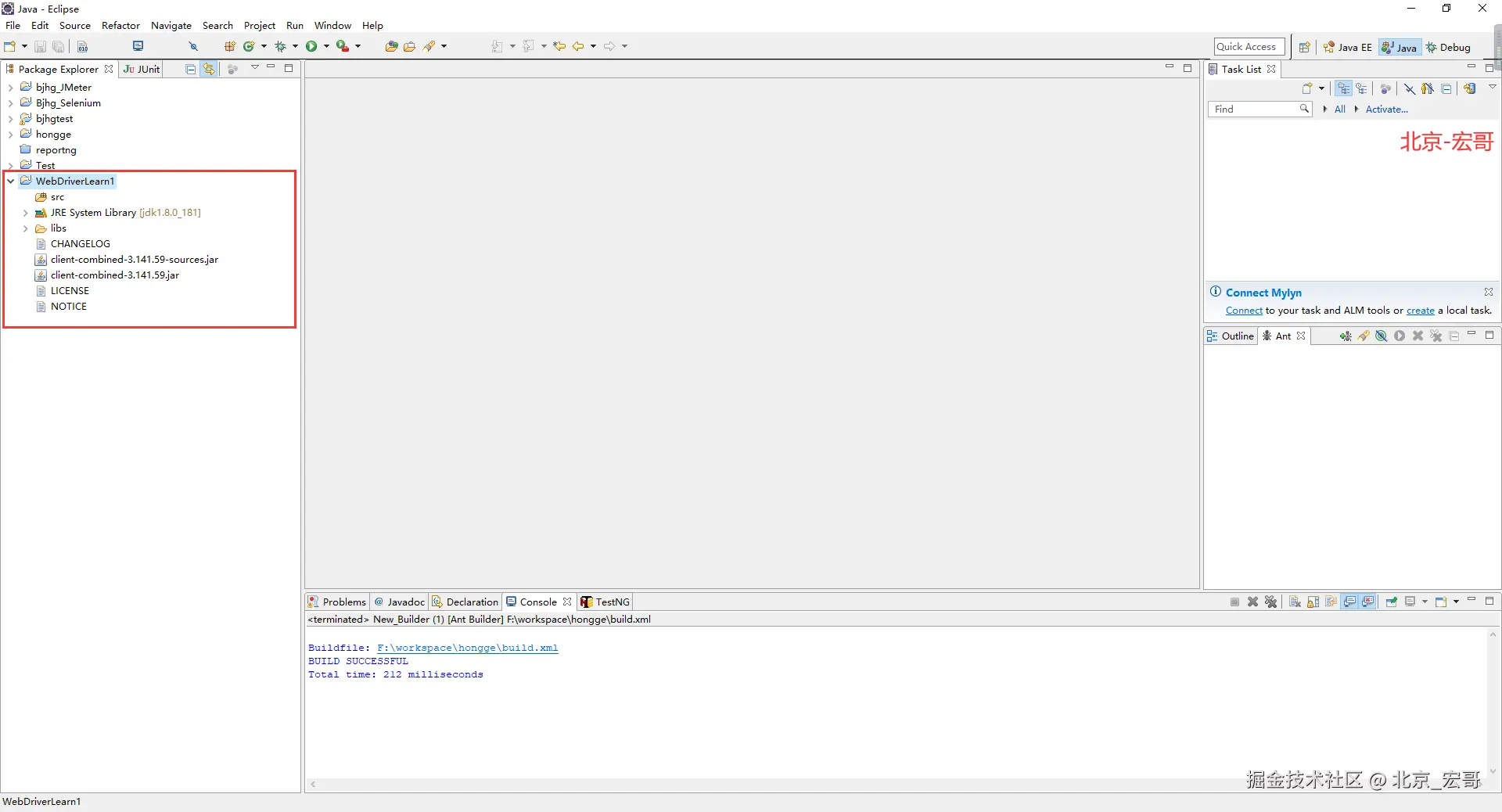
Task: Toggle Scheduled presentation in Task List
Action: (x=1362, y=88)
